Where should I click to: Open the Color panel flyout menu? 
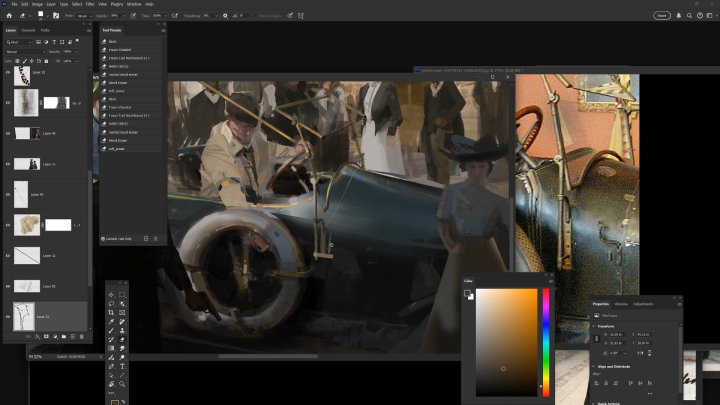coord(551,281)
